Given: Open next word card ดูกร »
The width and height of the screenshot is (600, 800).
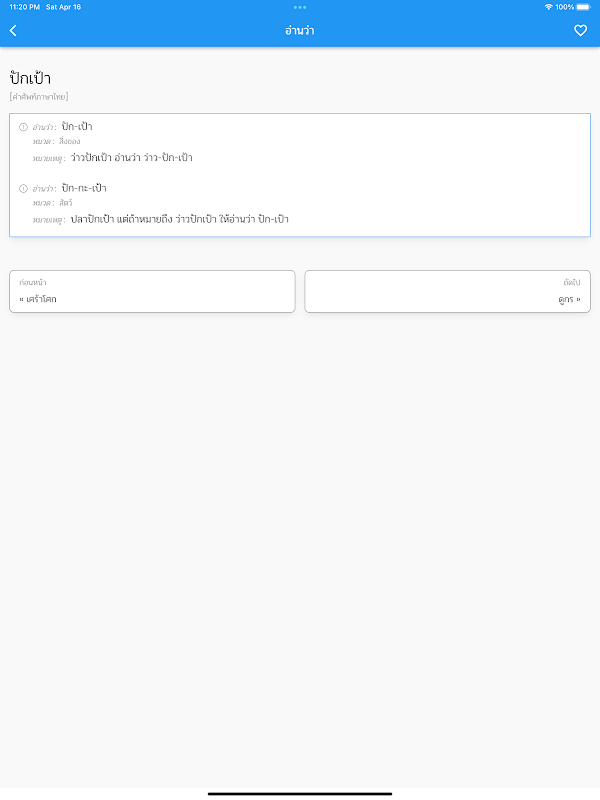Looking at the screenshot, I should [447, 291].
